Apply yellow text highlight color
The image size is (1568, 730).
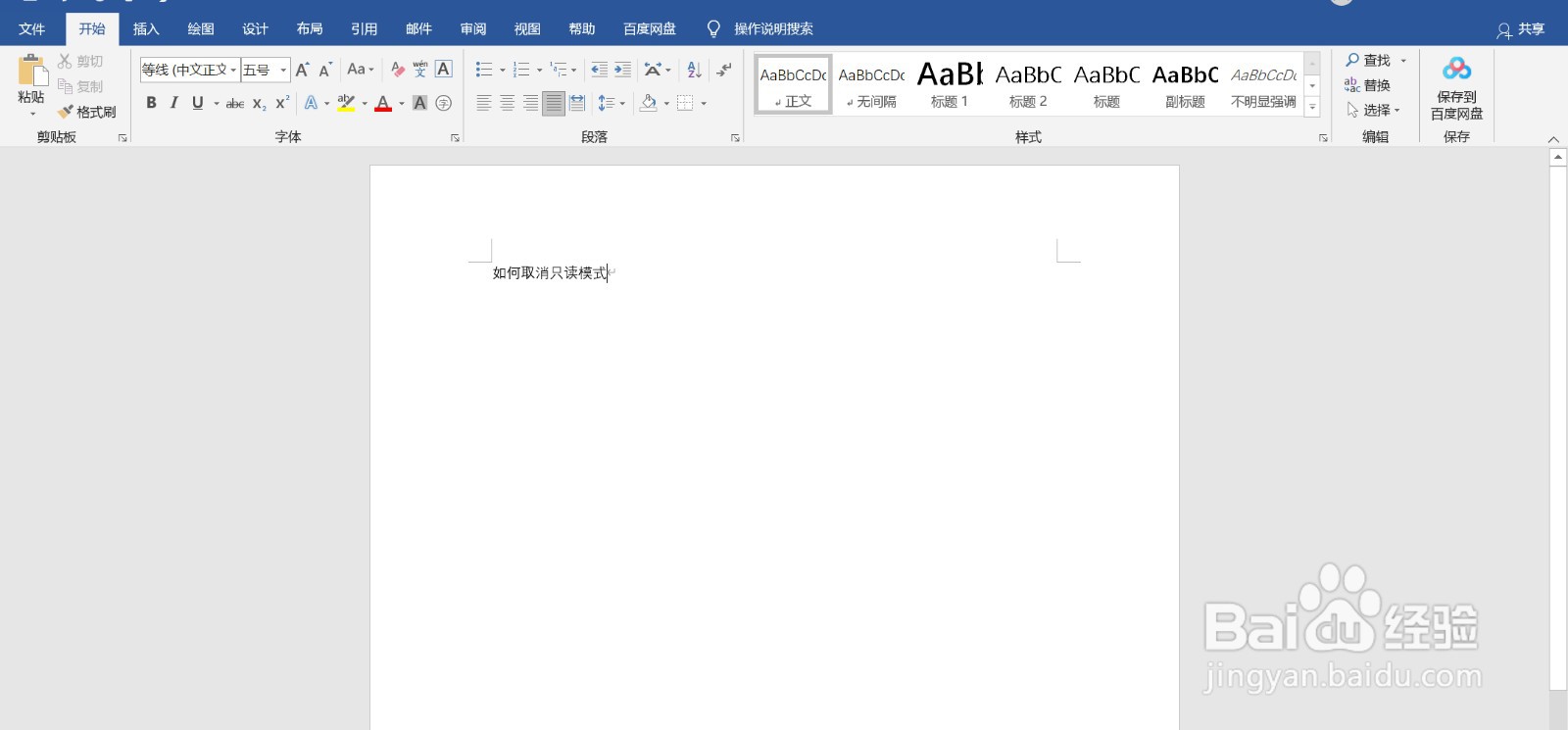click(x=346, y=103)
